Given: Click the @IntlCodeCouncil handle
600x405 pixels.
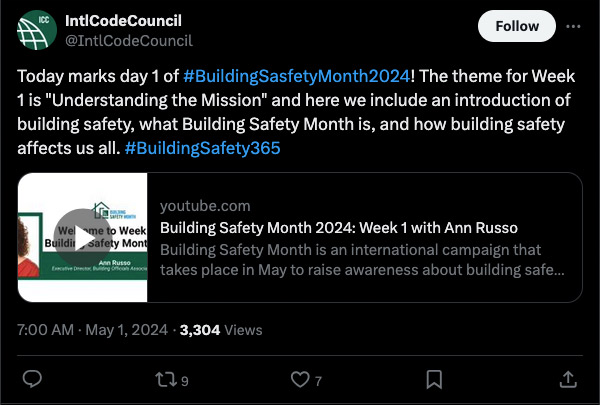Looking at the screenshot, I should pos(128,40).
